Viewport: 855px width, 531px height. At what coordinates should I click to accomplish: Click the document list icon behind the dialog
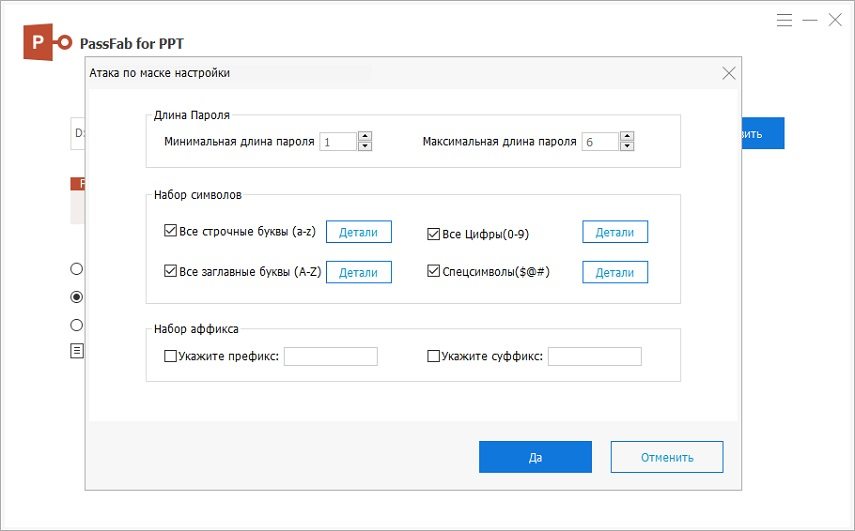point(77,351)
